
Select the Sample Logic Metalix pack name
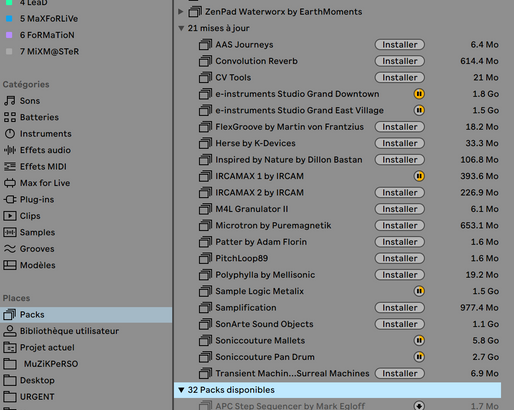point(259,291)
